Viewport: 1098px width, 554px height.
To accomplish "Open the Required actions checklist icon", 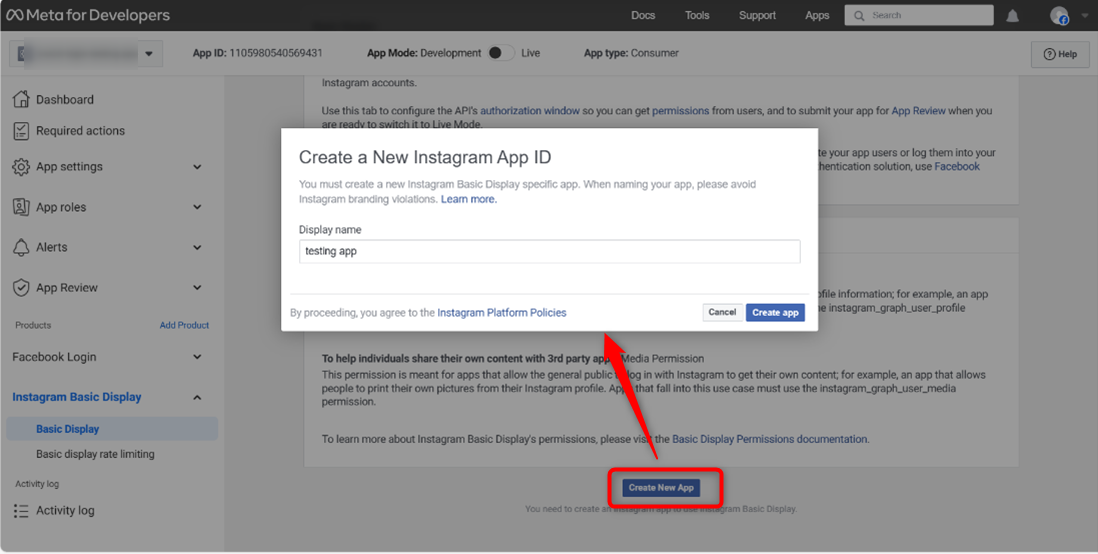I will click(x=20, y=131).
